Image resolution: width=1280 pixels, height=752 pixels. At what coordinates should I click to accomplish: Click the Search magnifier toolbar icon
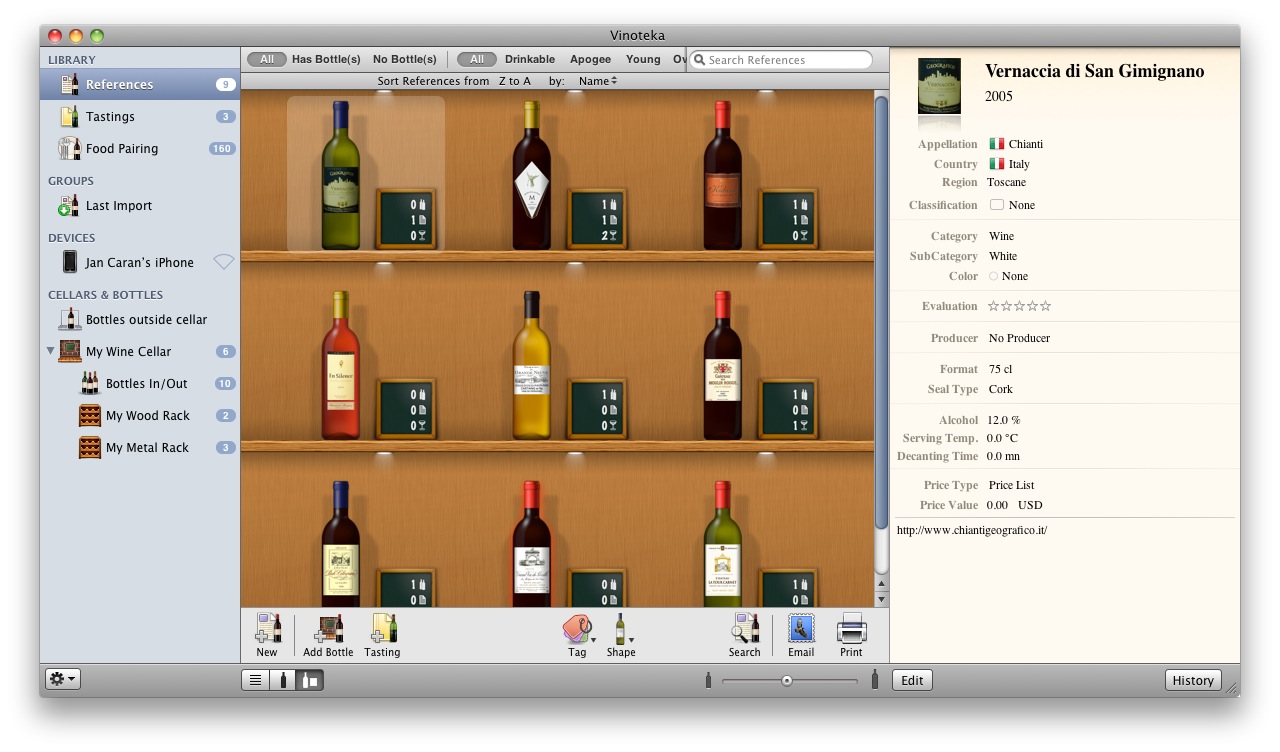pyautogui.click(x=744, y=629)
